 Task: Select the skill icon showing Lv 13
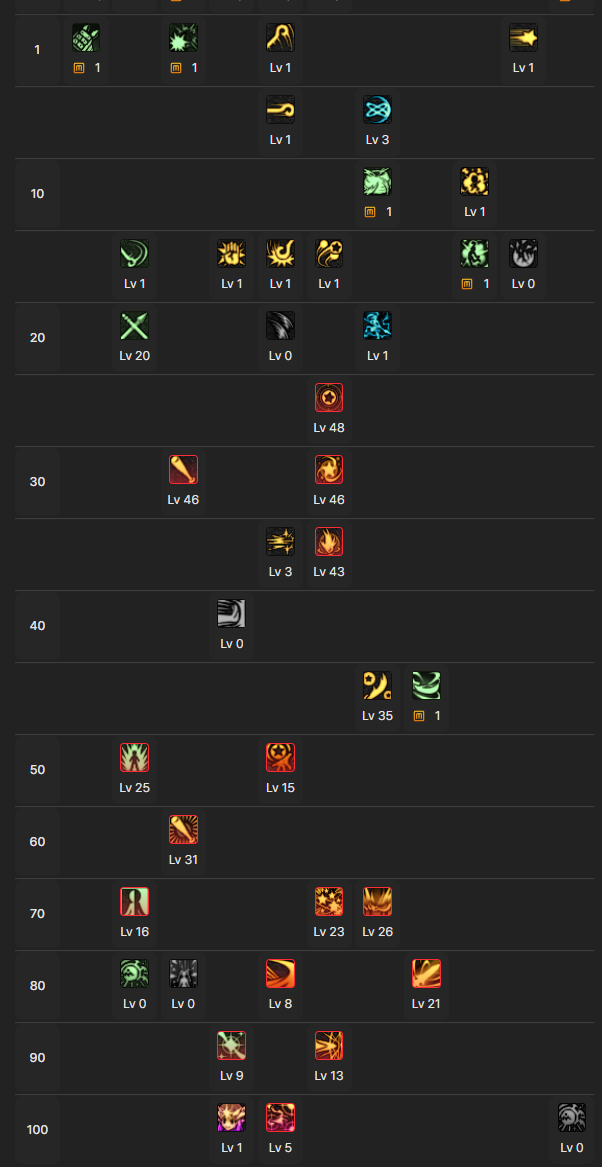pos(329,1046)
